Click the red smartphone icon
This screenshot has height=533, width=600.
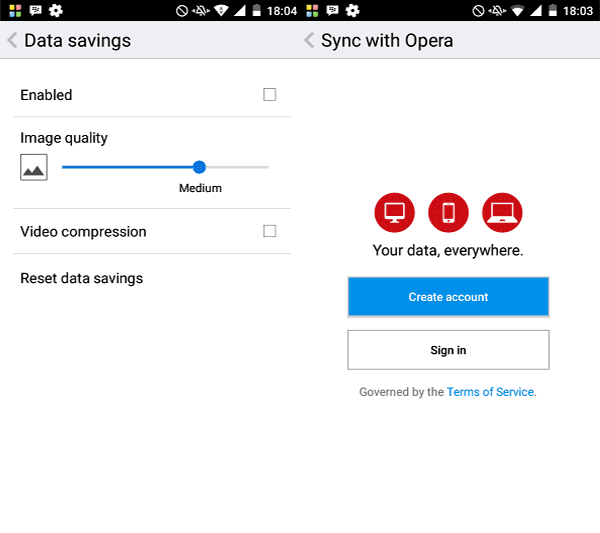point(448,212)
